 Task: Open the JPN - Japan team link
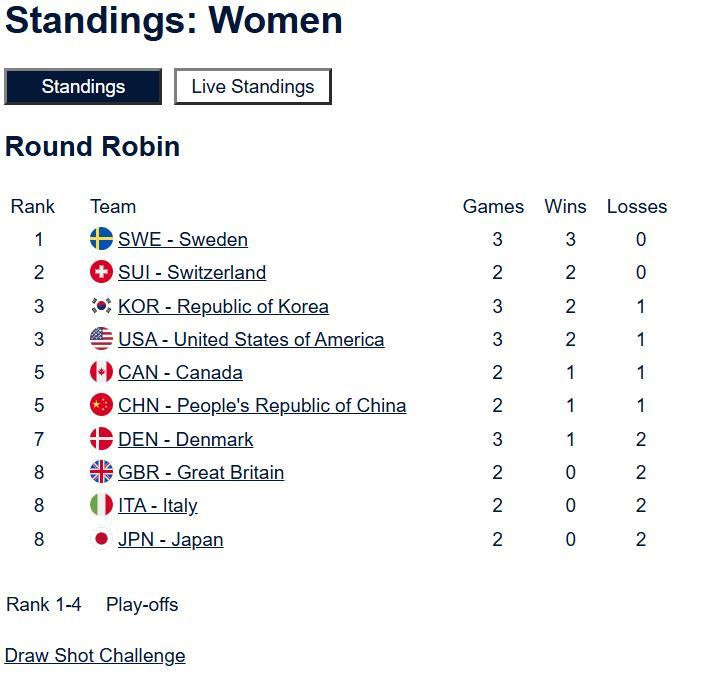(170, 539)
